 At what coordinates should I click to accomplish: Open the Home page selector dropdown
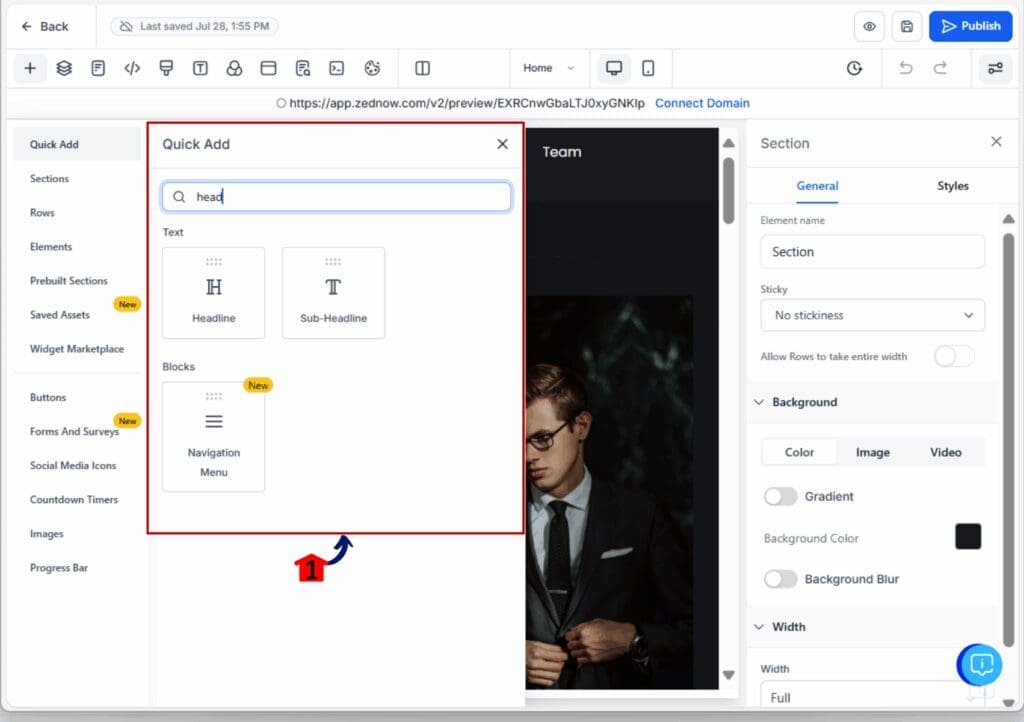pos(549,68)
